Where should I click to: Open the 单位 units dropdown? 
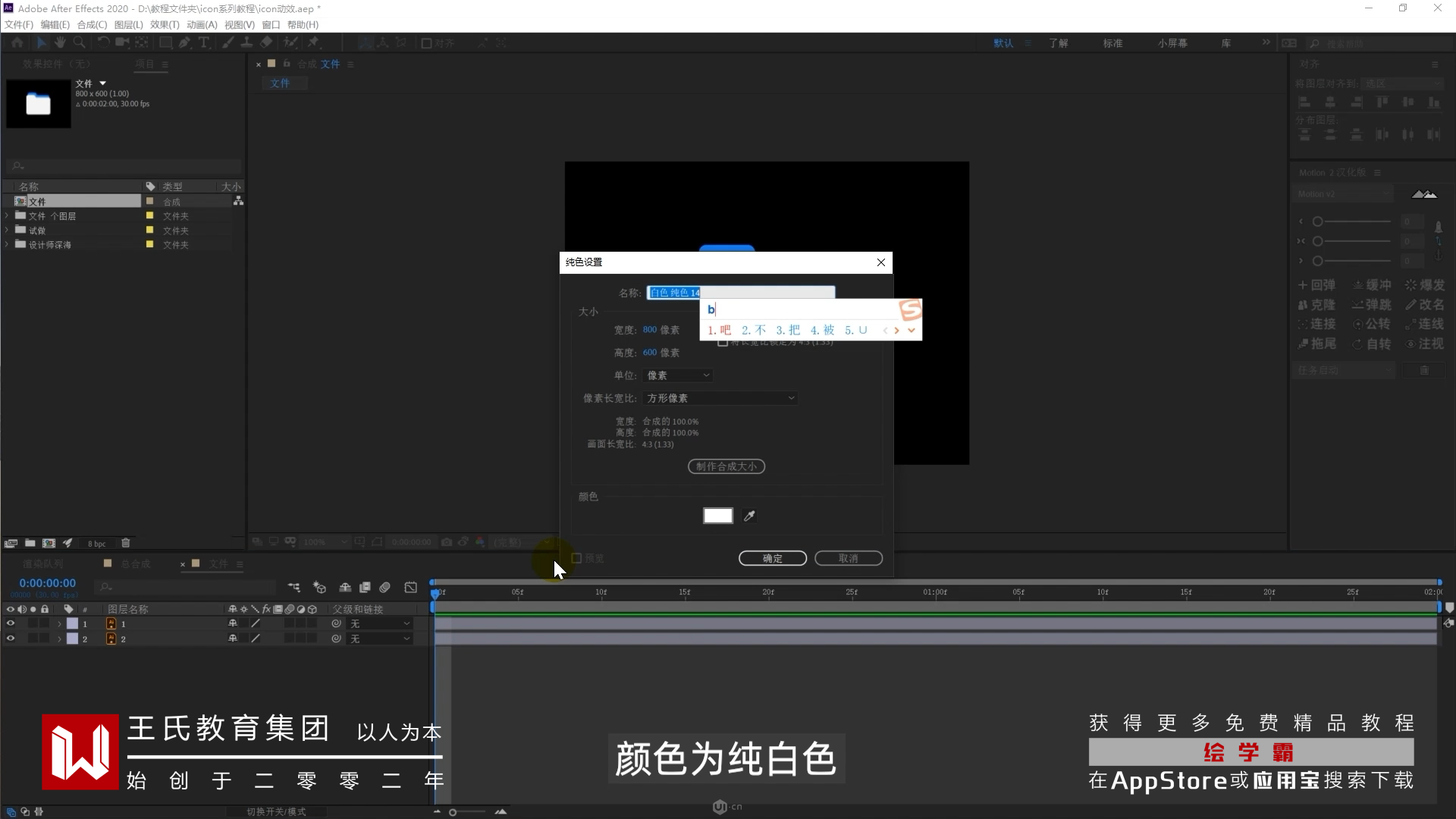tap(677, 375)
